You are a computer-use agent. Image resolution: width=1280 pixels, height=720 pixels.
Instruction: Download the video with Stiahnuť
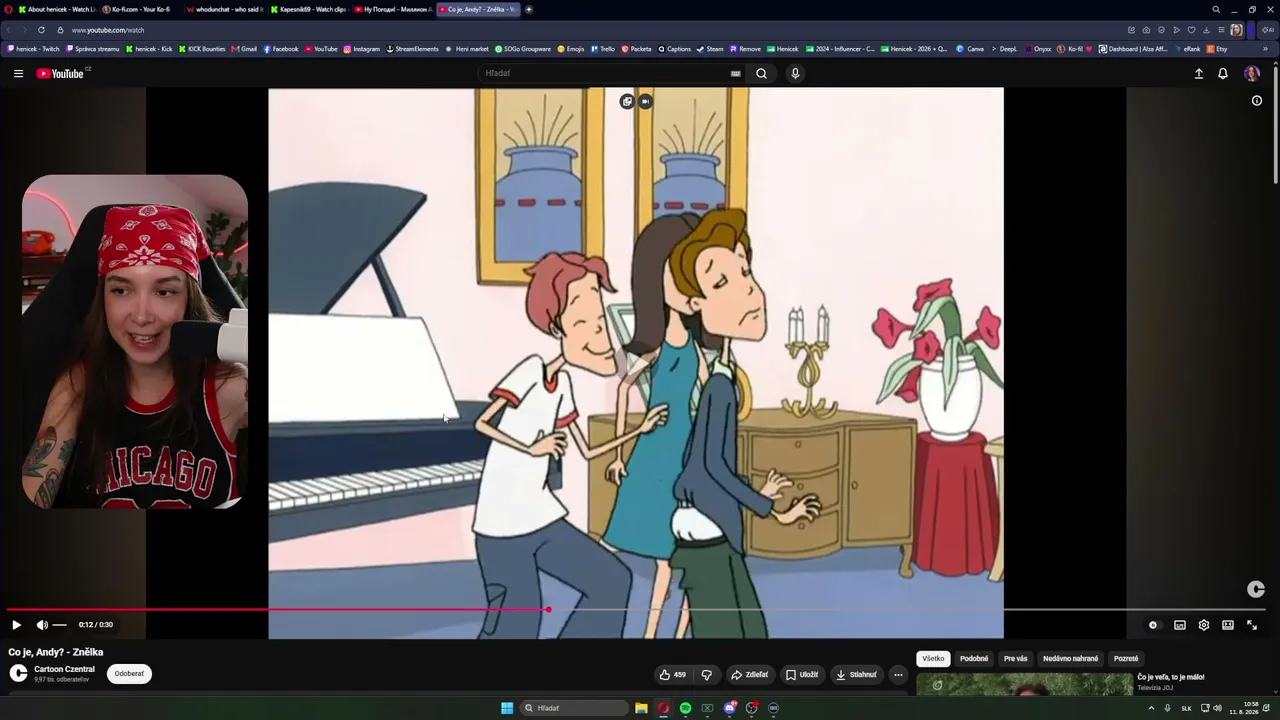856,675
